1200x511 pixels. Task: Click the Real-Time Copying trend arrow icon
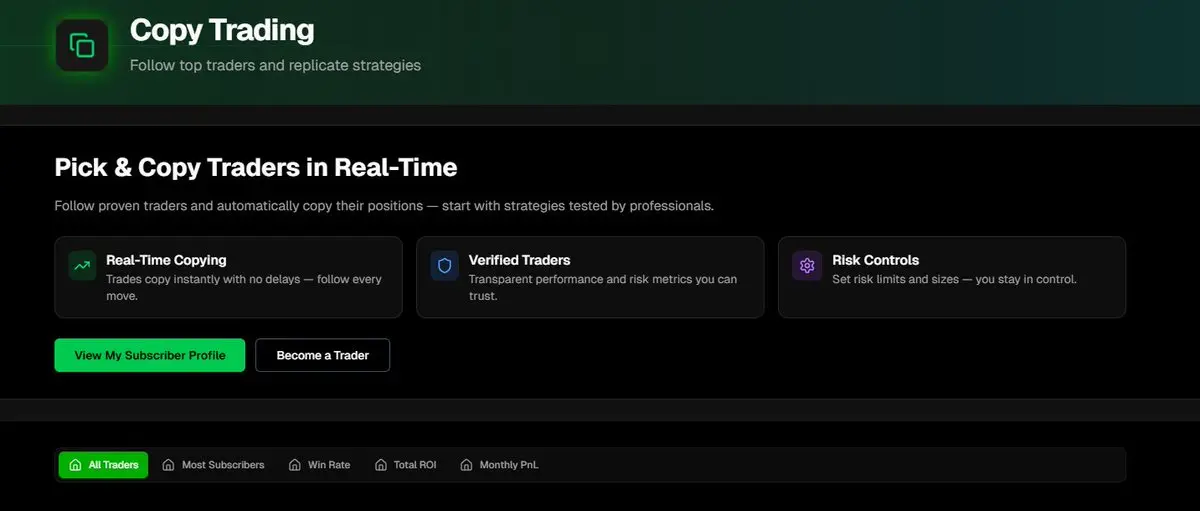(x=82, y=265)
